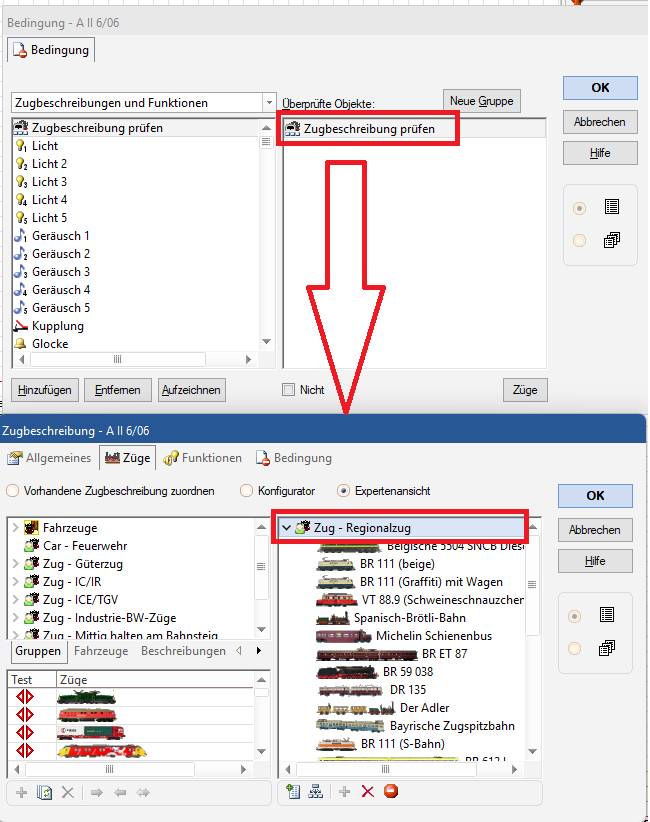
Task: Click the red stop circle icon in bottom toolbar
Action: 391,791
